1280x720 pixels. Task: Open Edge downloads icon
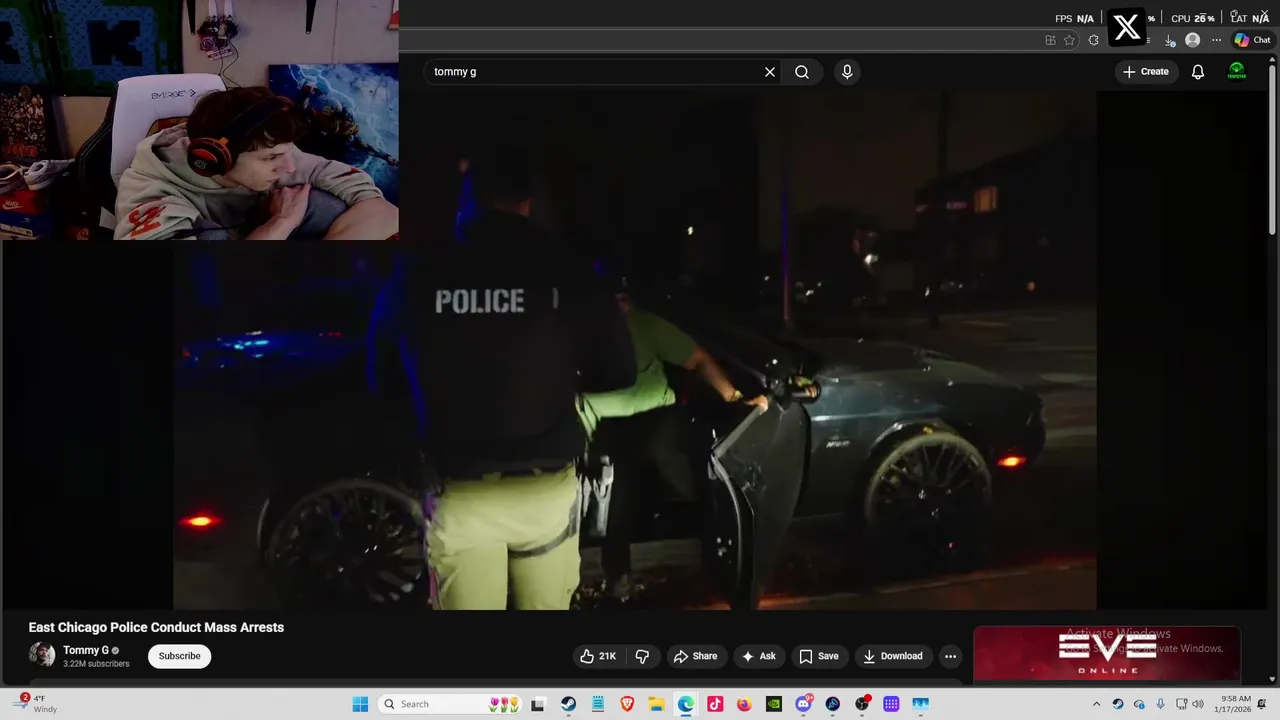point(1170,40)
